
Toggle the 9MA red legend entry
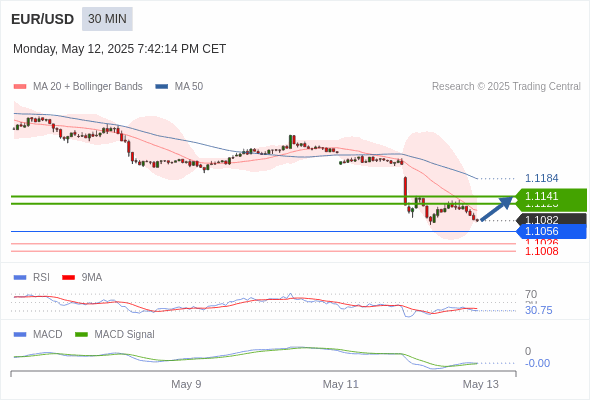(82, 277)
